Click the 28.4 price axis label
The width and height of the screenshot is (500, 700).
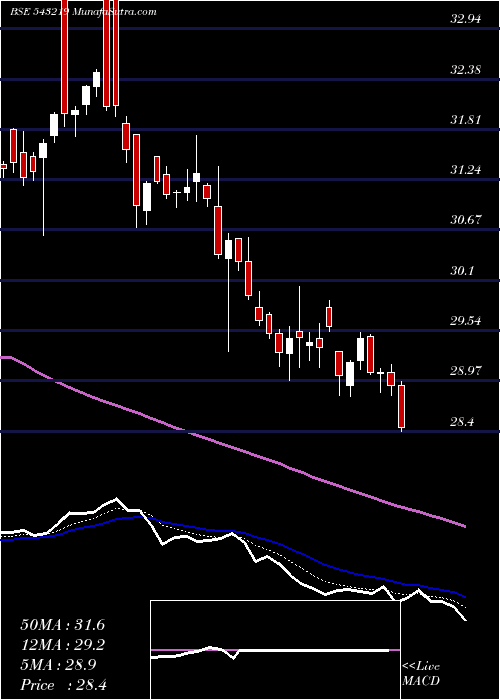click(x=462, y=422)
